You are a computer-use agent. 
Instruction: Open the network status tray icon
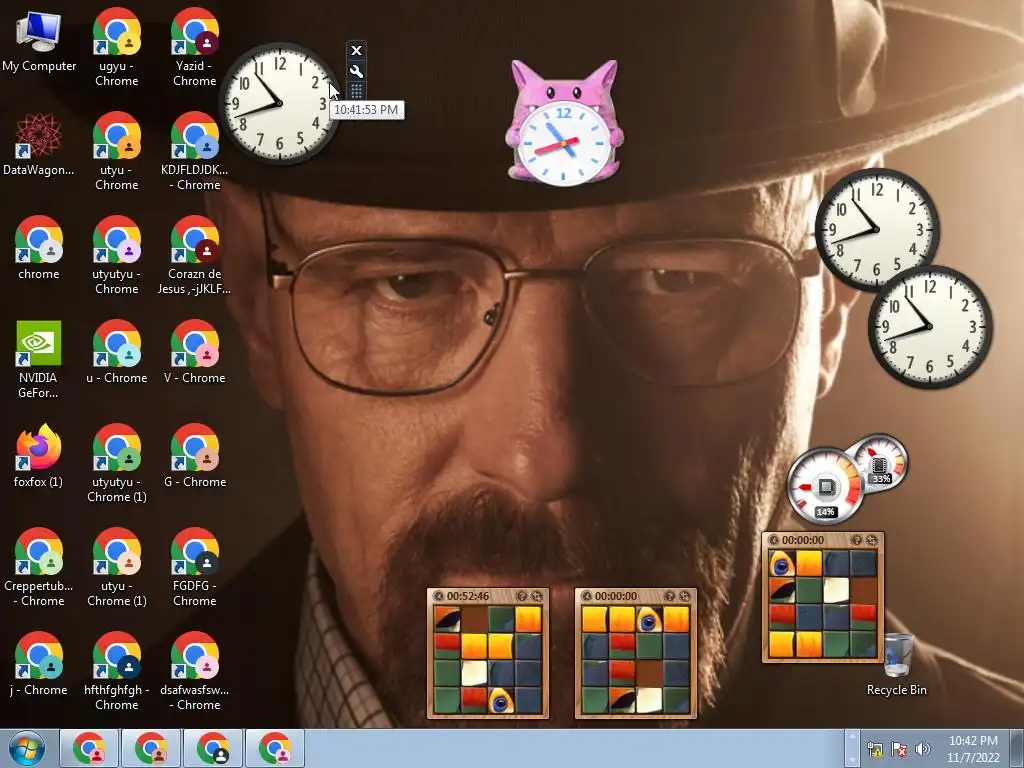874,750
